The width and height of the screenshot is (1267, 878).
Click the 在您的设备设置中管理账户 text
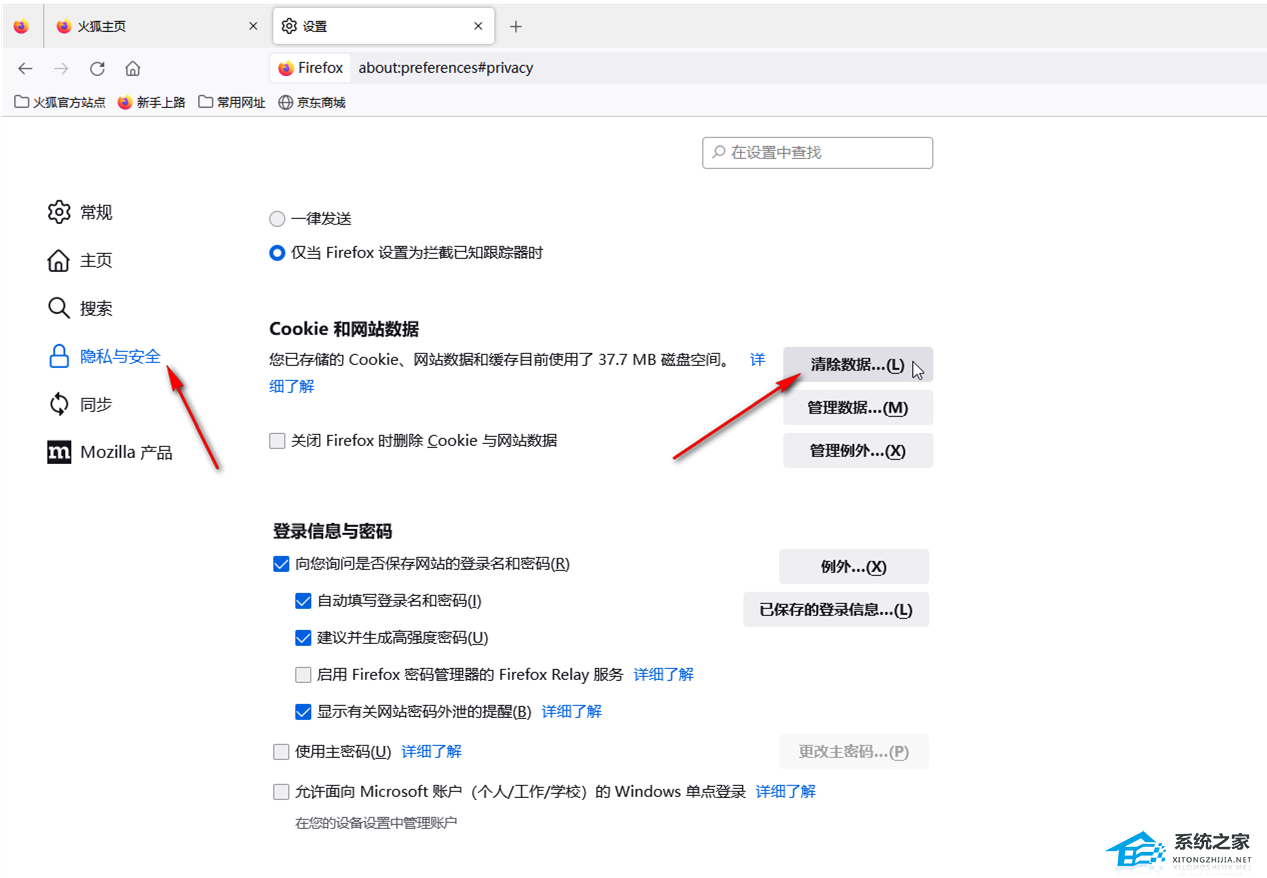click(376, 823)
